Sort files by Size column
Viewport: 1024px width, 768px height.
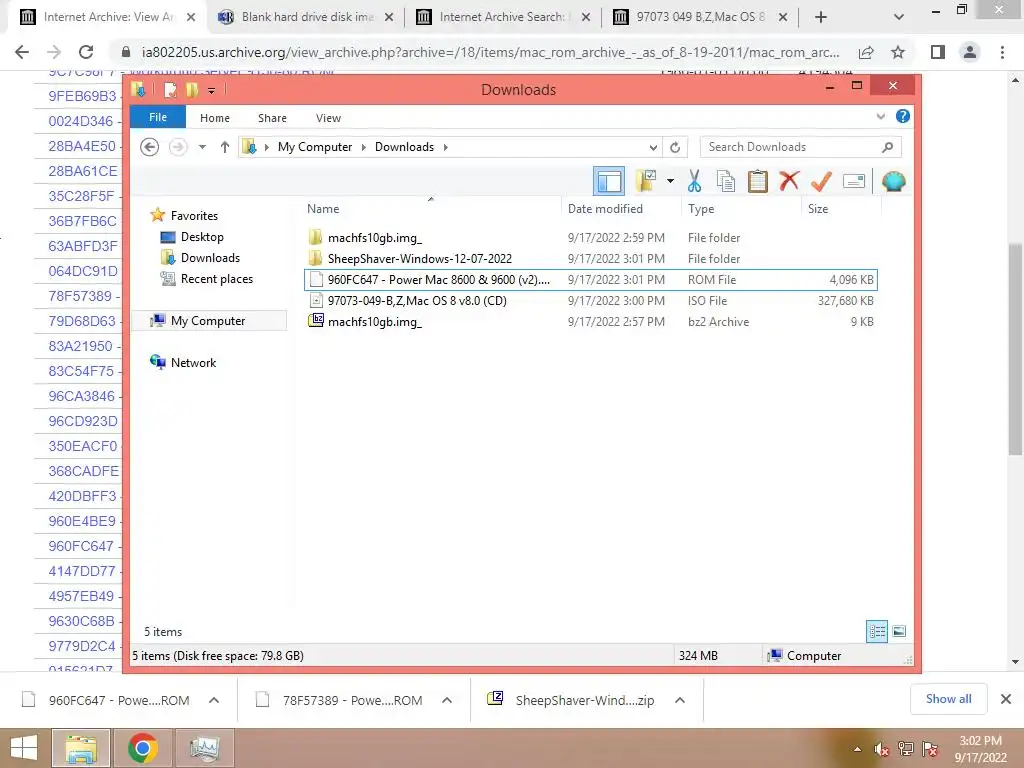818,208
